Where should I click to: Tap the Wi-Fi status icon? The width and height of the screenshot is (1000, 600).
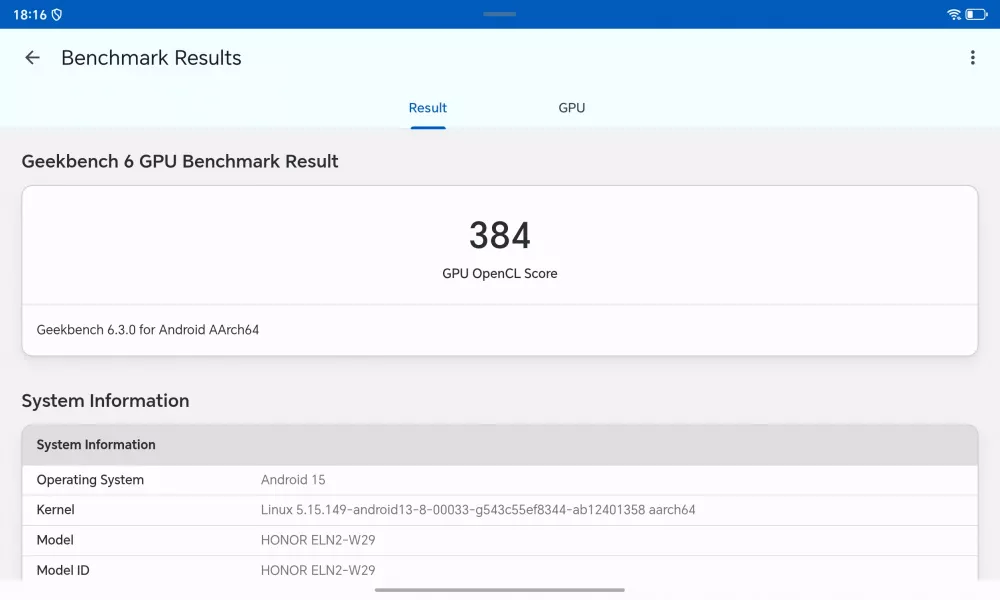coord(953,14)
